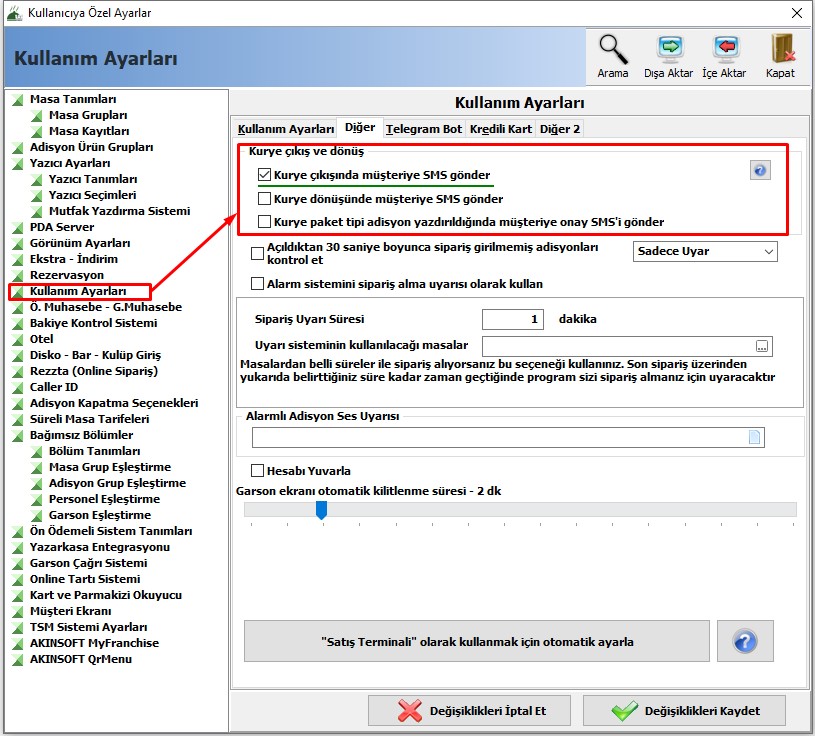Click the browse icon for alarm sound file

(755, 437)
